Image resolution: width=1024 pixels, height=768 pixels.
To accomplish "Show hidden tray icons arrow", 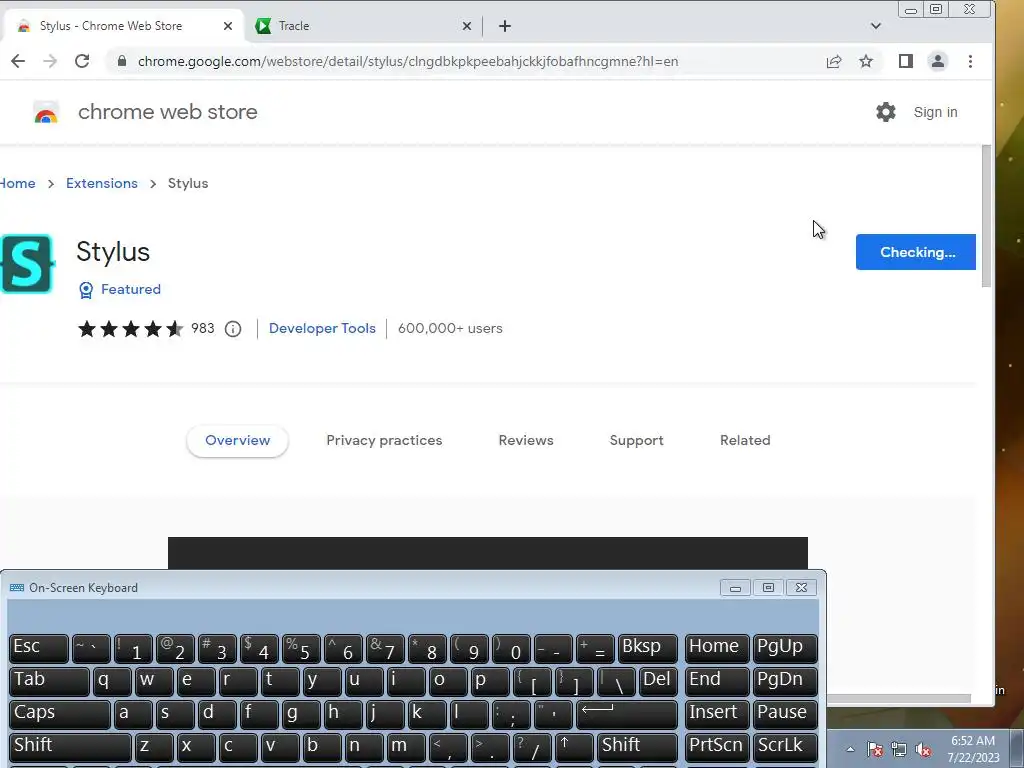I will coord(850,750).
